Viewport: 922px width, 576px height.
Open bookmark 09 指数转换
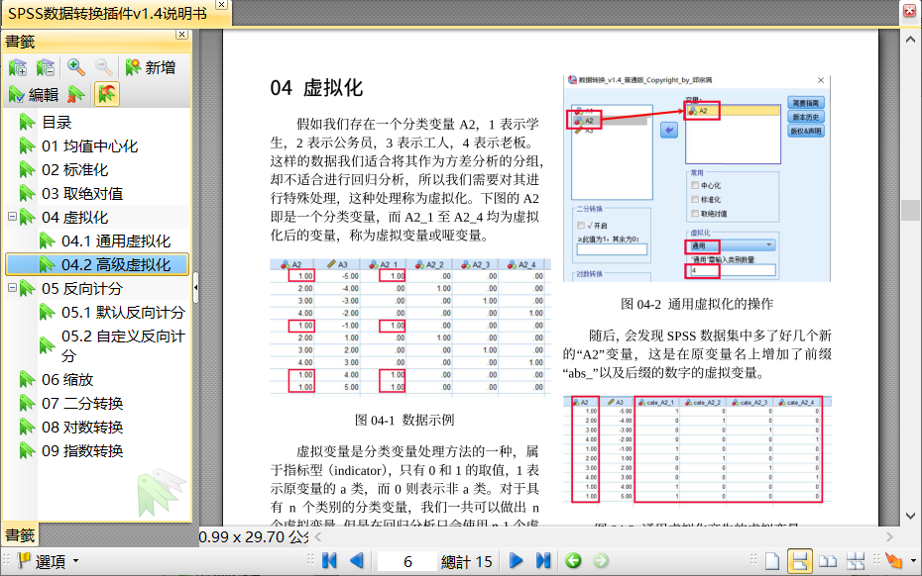pos(82,451)
